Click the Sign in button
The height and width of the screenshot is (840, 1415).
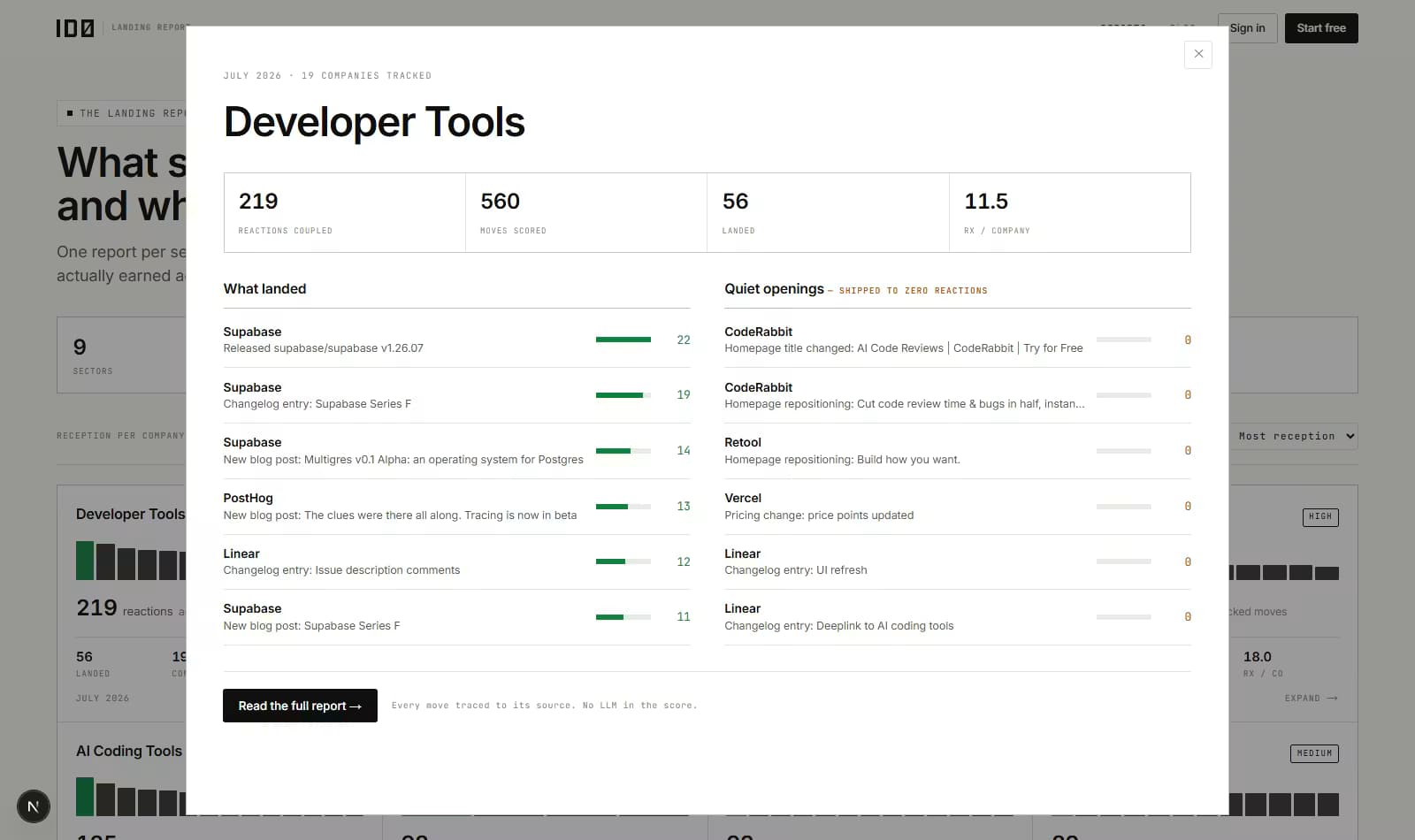pyautogui.click(x=1247, y=28)
